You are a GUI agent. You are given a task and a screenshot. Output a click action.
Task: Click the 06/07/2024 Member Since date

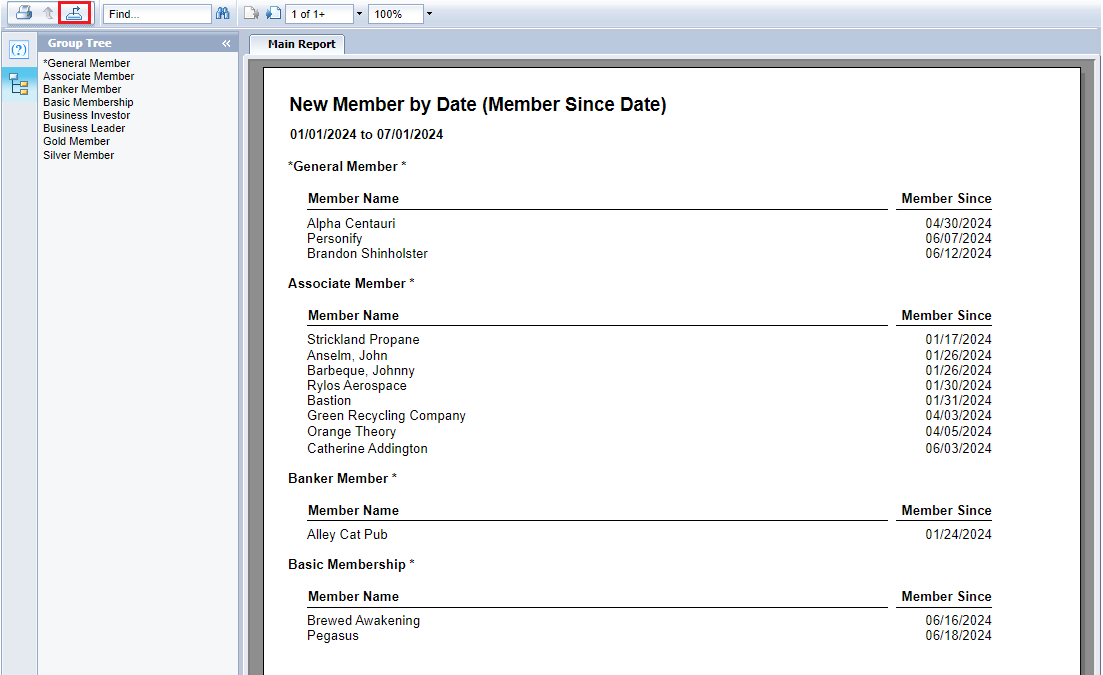[x=958, y=238]
